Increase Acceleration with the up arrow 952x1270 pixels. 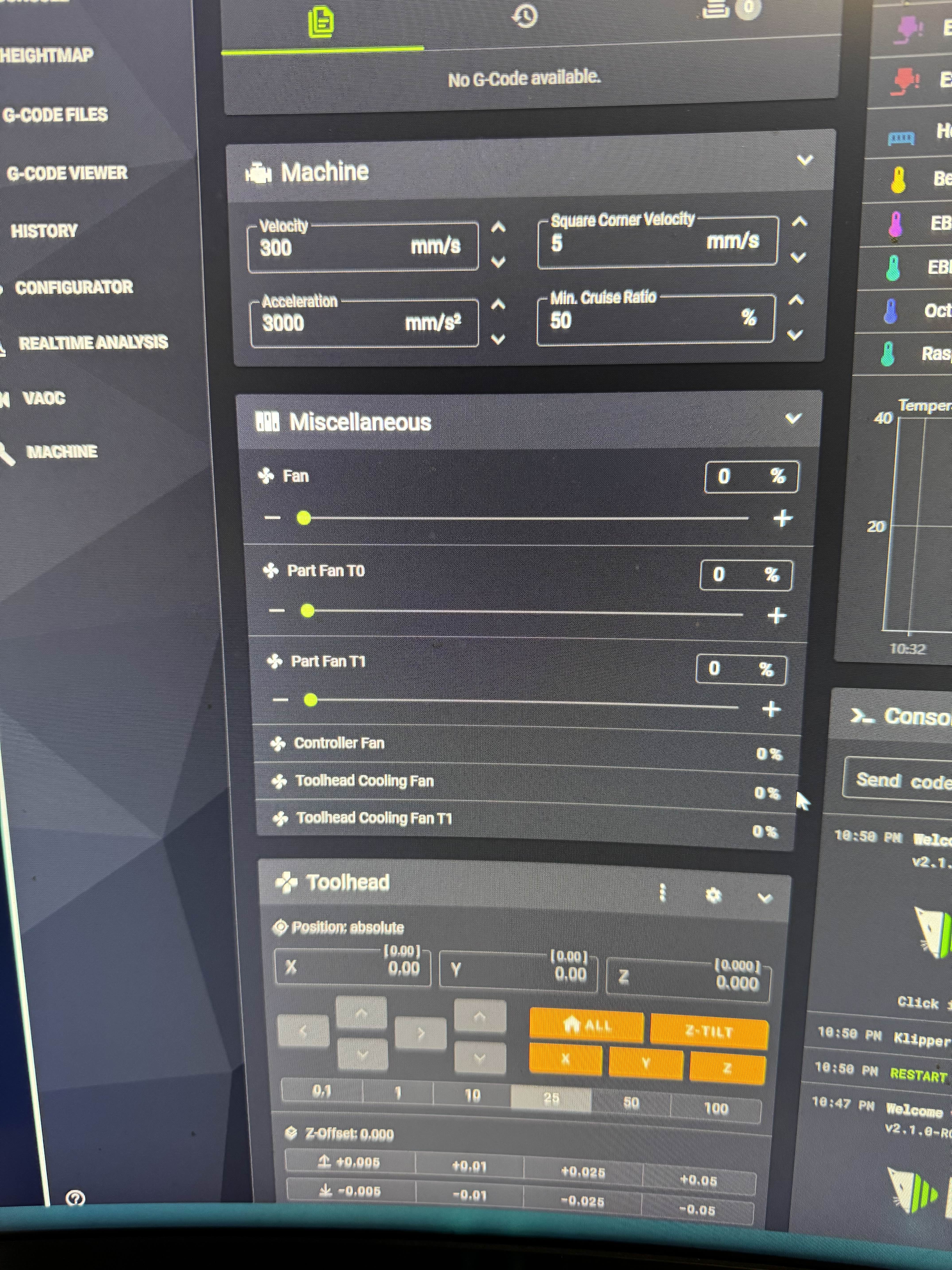(498, 304)
